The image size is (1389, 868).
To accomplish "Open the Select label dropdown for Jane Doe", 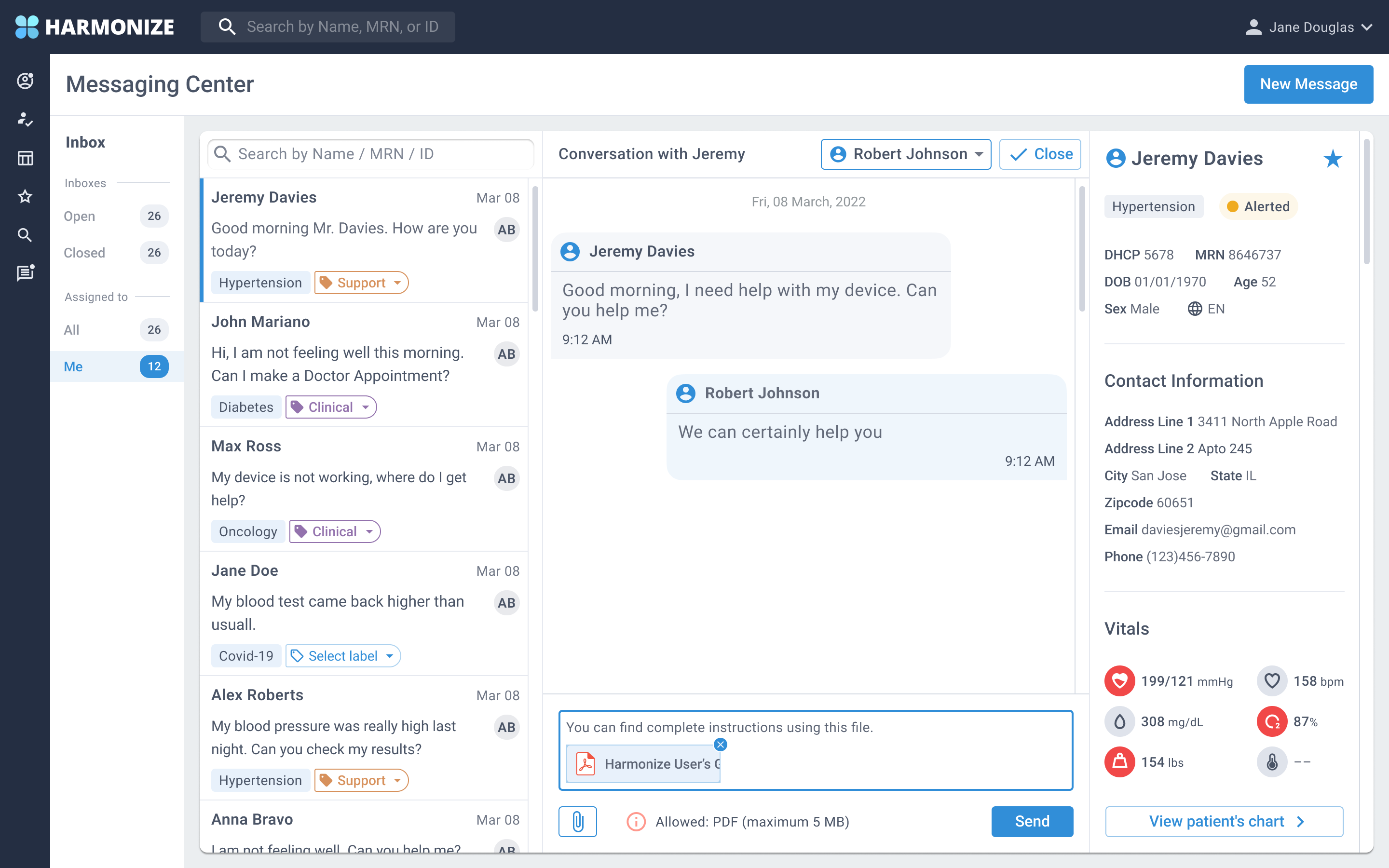I will [x=342, y=656].
